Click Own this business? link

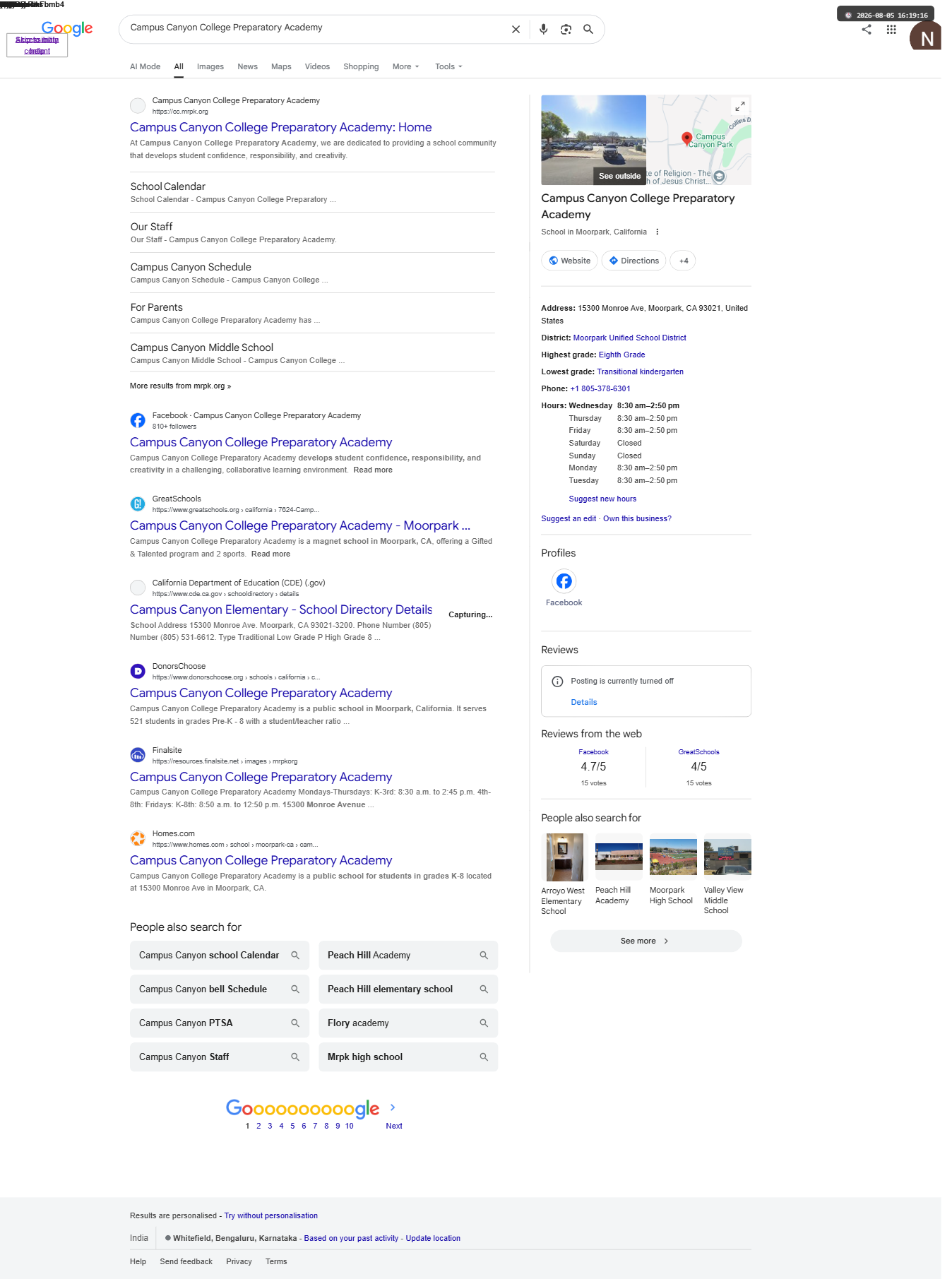[637, 518]
